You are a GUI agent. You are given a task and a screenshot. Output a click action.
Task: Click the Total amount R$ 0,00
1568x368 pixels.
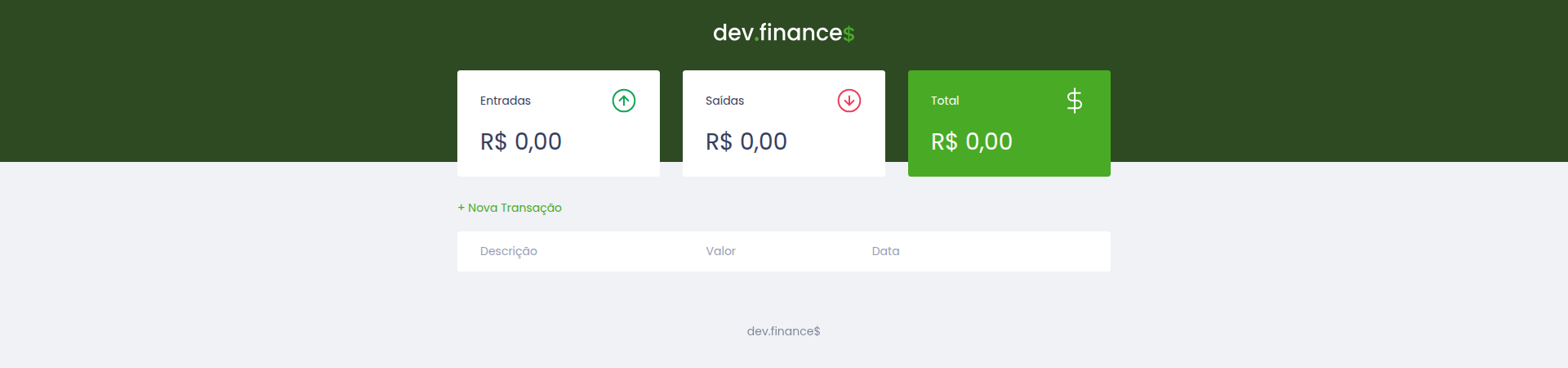(x=972, y=141)
